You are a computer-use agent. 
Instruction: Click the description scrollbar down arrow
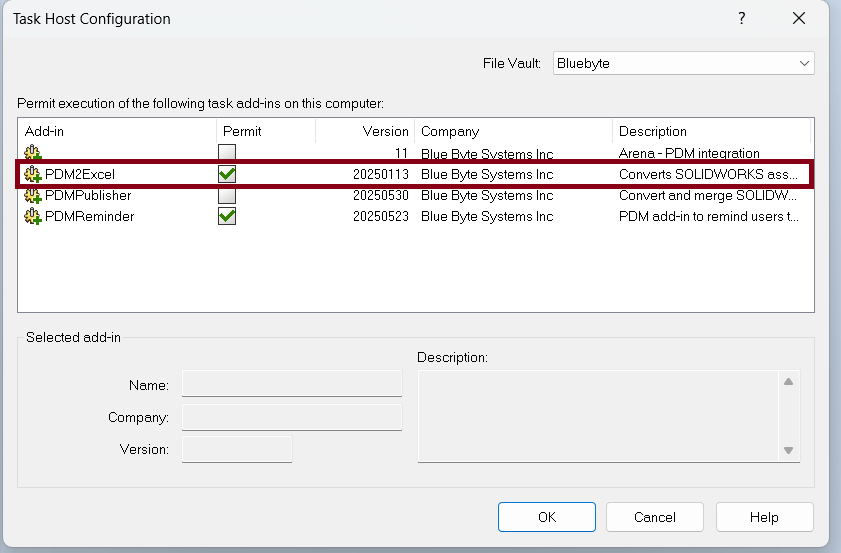coord(788,450)
